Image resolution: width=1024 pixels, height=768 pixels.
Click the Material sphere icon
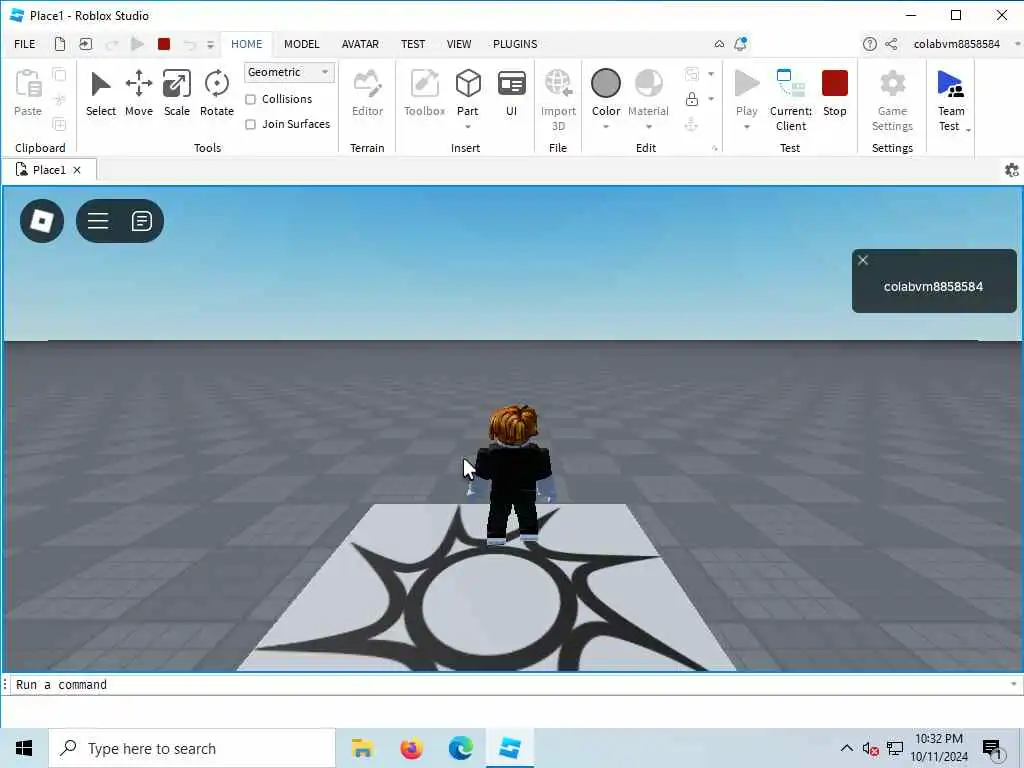coord(648,84)
